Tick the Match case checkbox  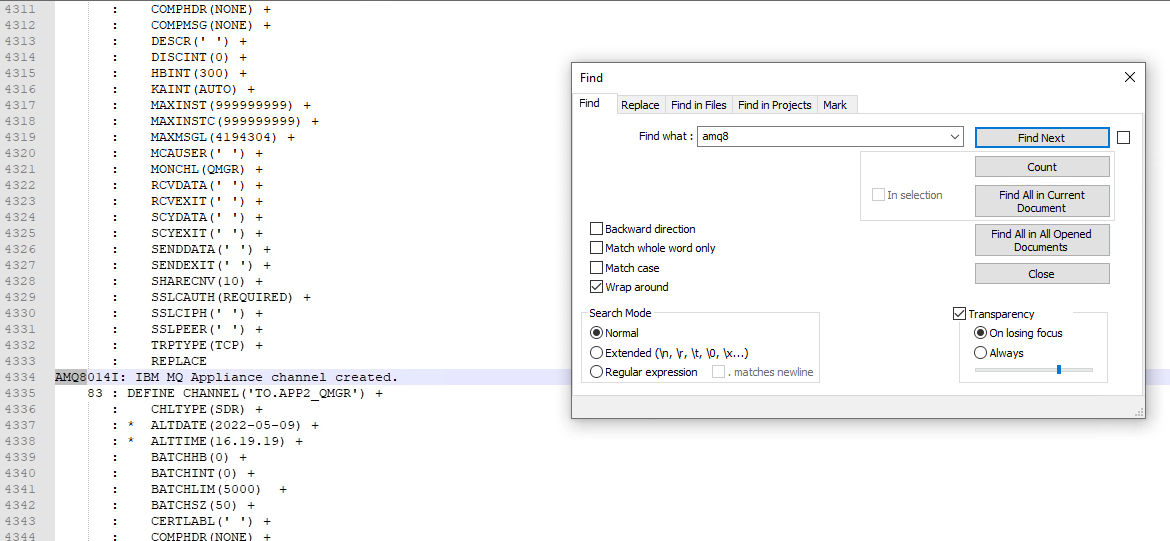[596, 267]
